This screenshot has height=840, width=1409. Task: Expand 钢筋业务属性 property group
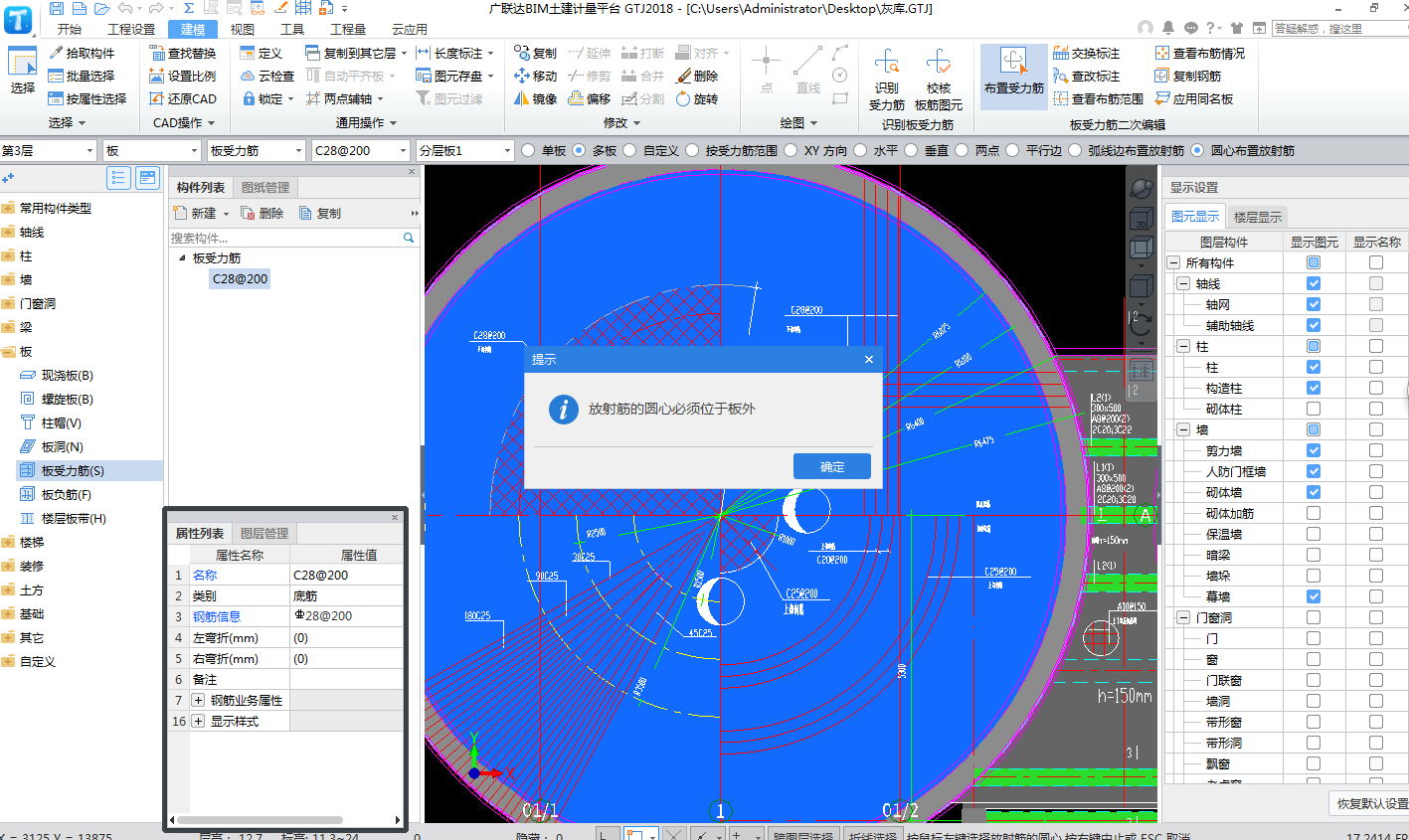[198, 700]
